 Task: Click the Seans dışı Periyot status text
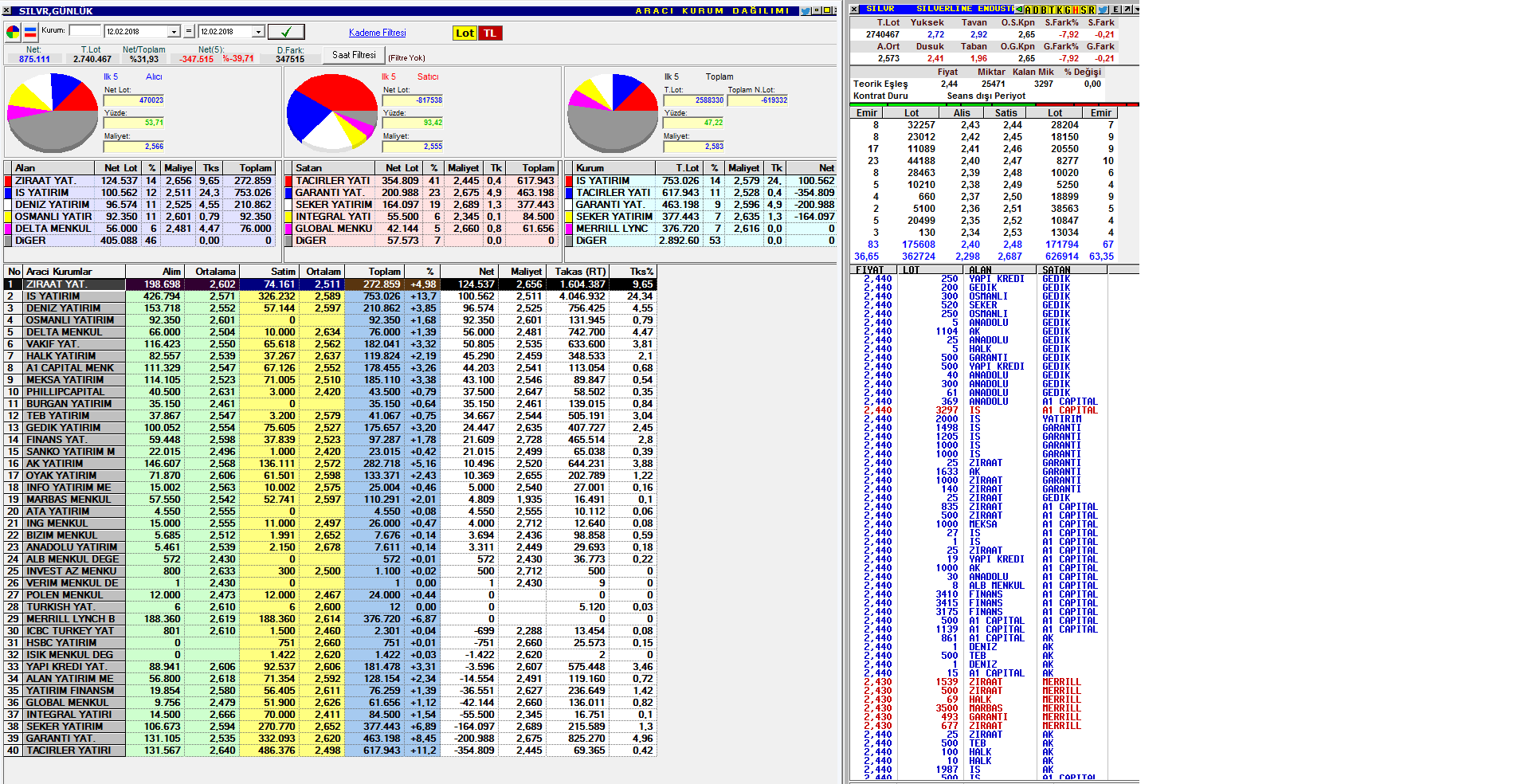point(986,96)
